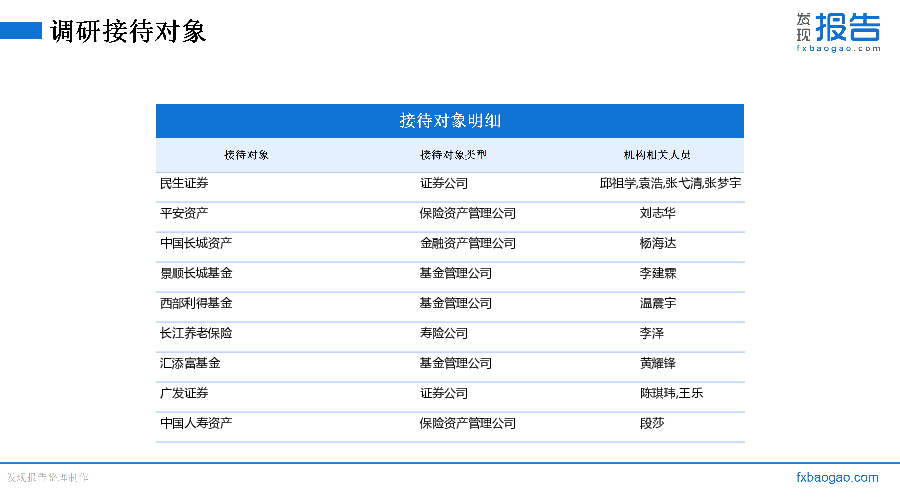Screen dimensions: 900x500
Task: Select the name 李建霖
Action: [x=658, y=273]
